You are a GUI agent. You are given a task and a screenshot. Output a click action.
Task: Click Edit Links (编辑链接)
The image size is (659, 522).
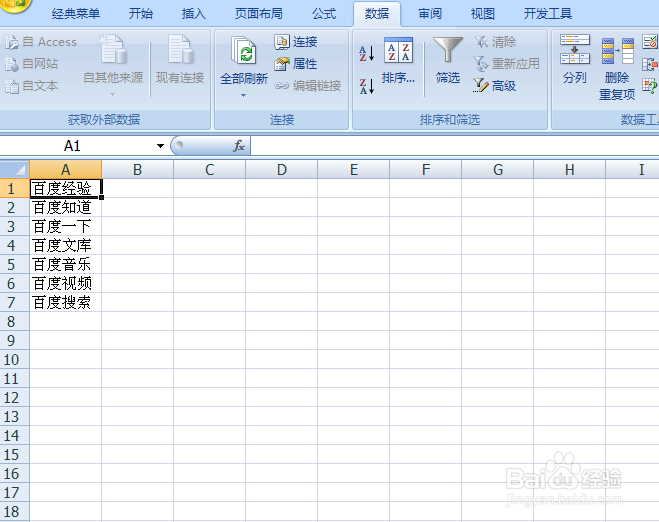(x=308, y=86)
